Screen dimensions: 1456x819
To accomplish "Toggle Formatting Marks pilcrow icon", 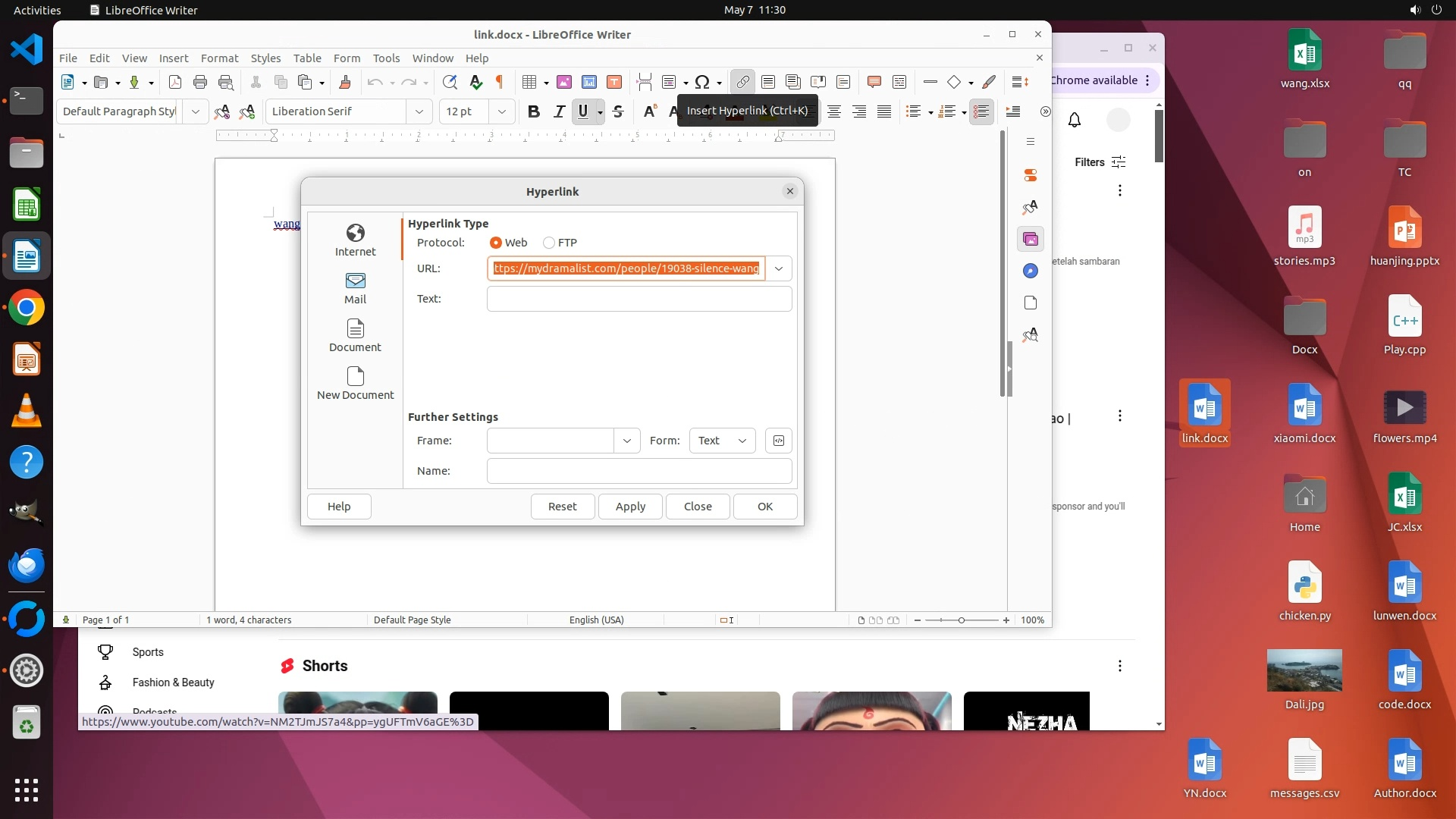I will [500, 82].
